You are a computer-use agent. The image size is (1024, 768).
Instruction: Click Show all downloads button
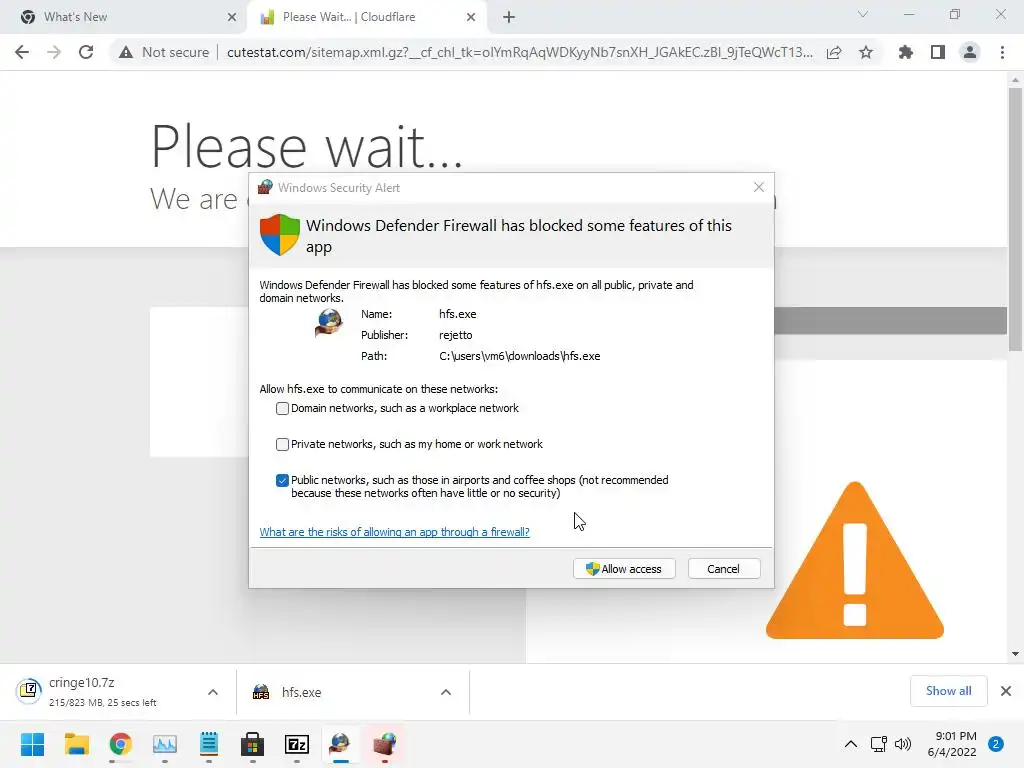pos(948,691)
